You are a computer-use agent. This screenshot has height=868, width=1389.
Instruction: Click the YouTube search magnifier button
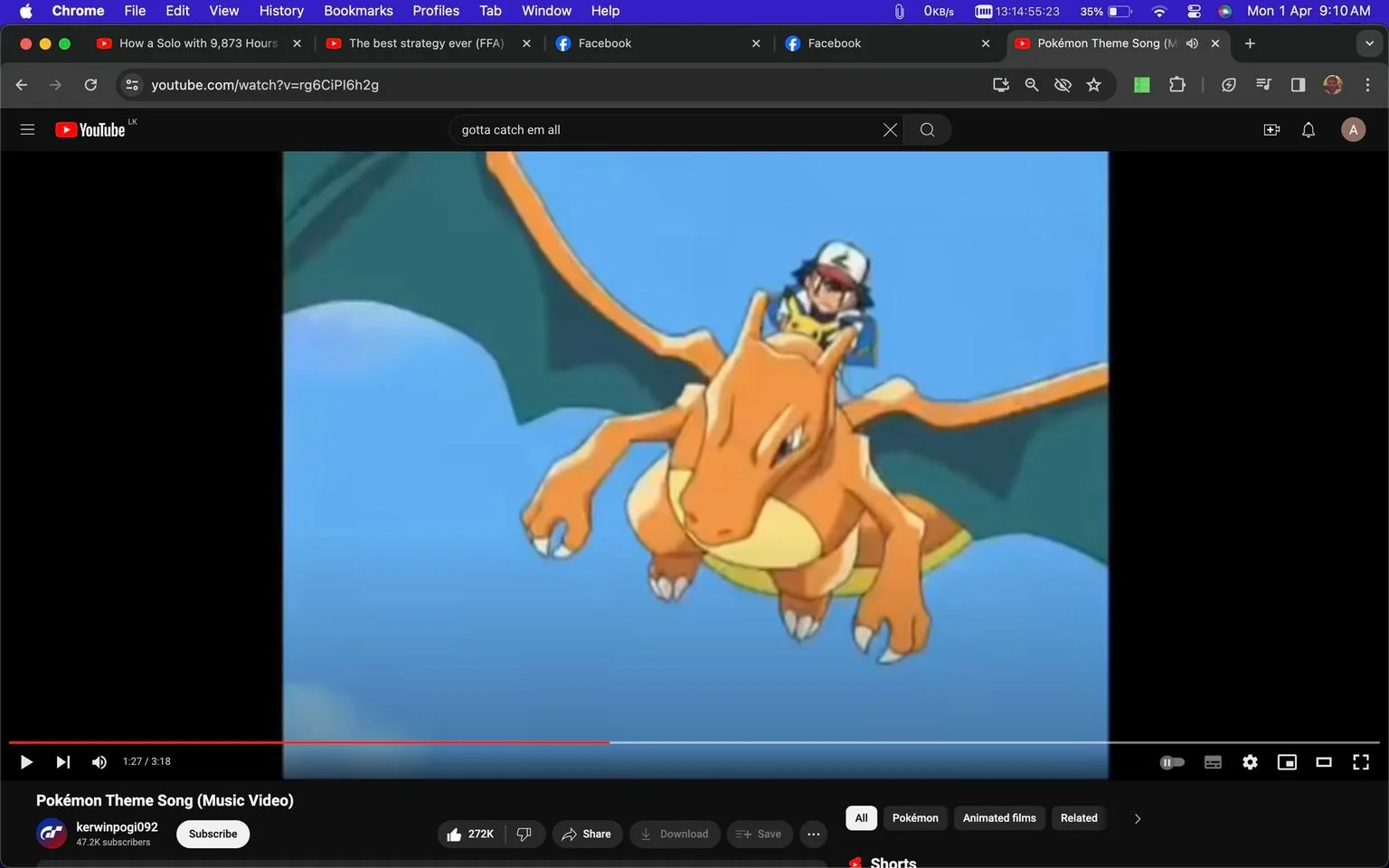coord(927,129)
